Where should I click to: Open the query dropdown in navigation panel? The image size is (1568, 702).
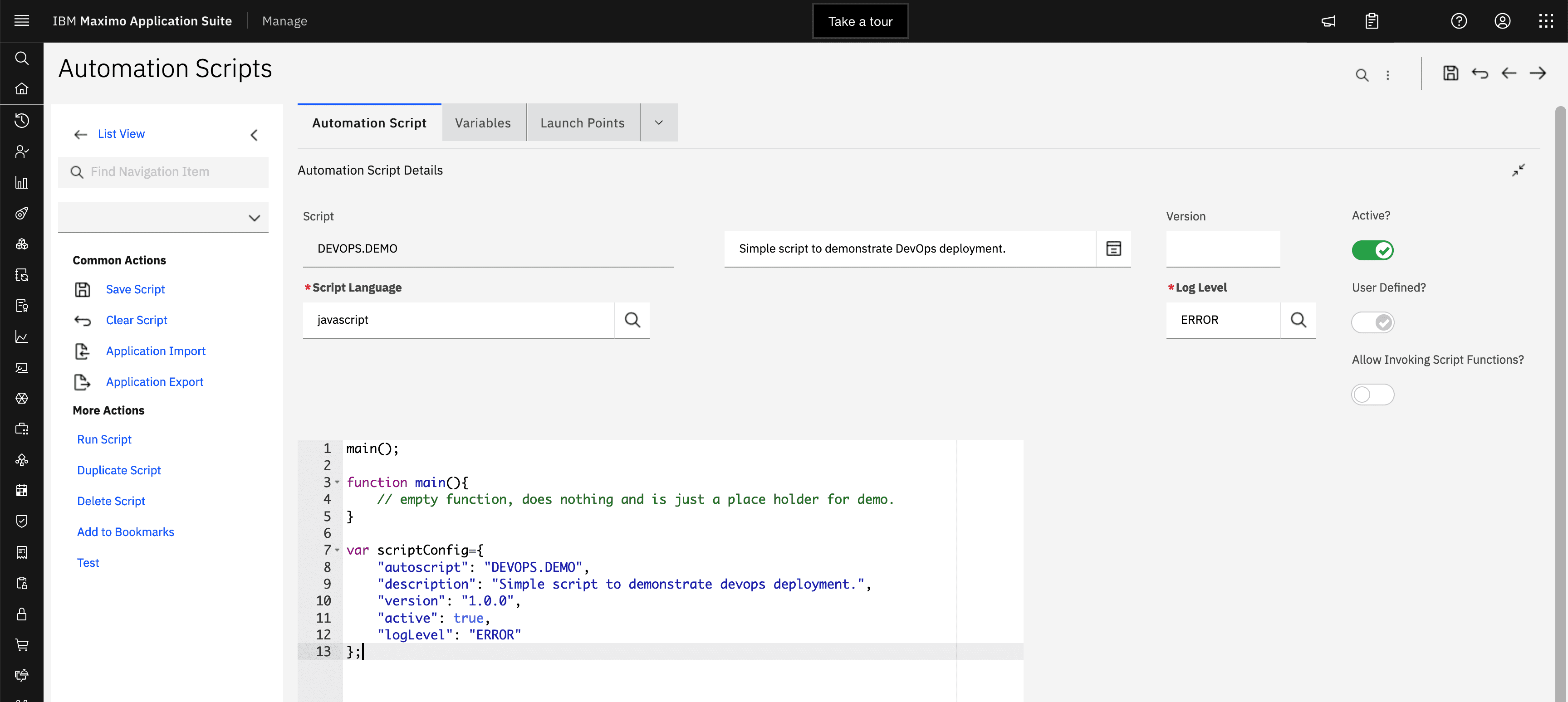point(163,217)
